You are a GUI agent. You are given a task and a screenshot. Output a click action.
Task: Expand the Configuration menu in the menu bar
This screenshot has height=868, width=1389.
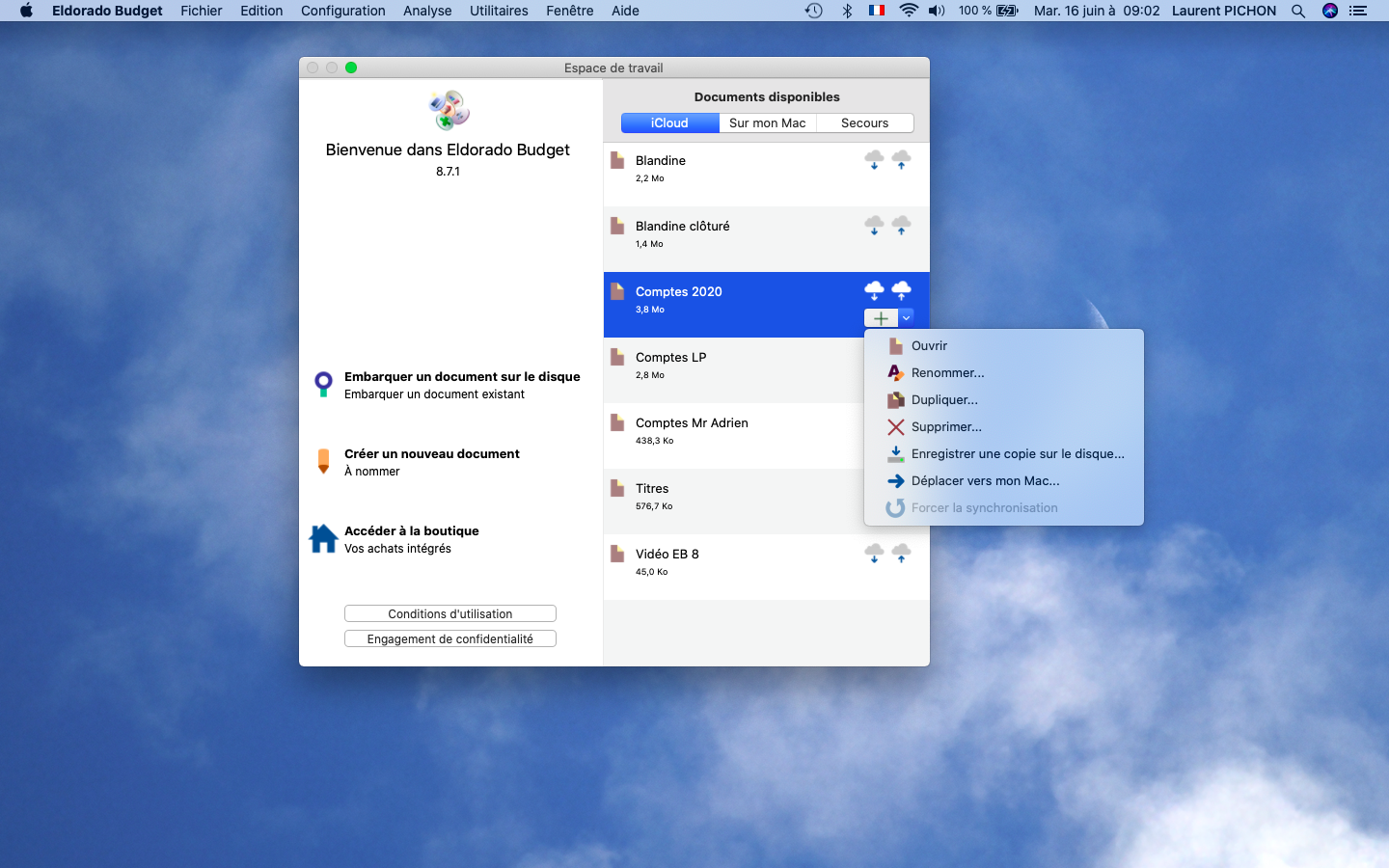(343, 11)
